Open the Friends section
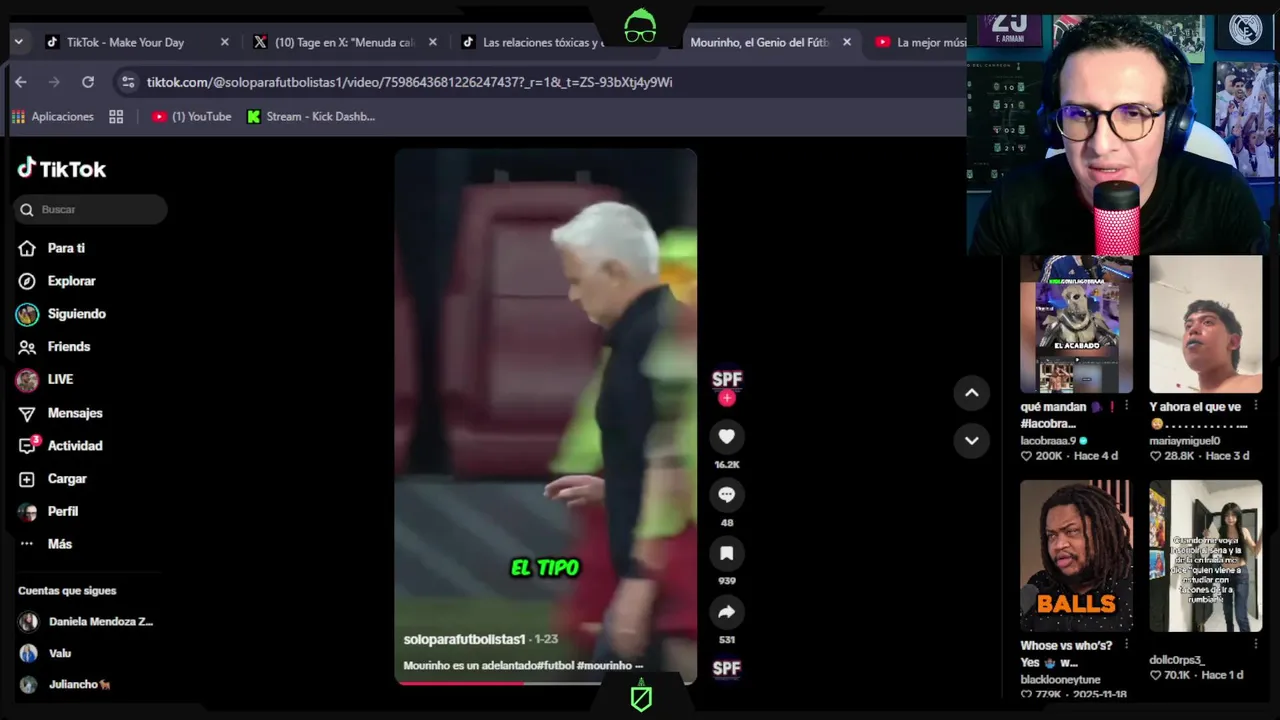The width and height of the screenshot is (1280, 720). pyautogui.click(x=55, y=347)
